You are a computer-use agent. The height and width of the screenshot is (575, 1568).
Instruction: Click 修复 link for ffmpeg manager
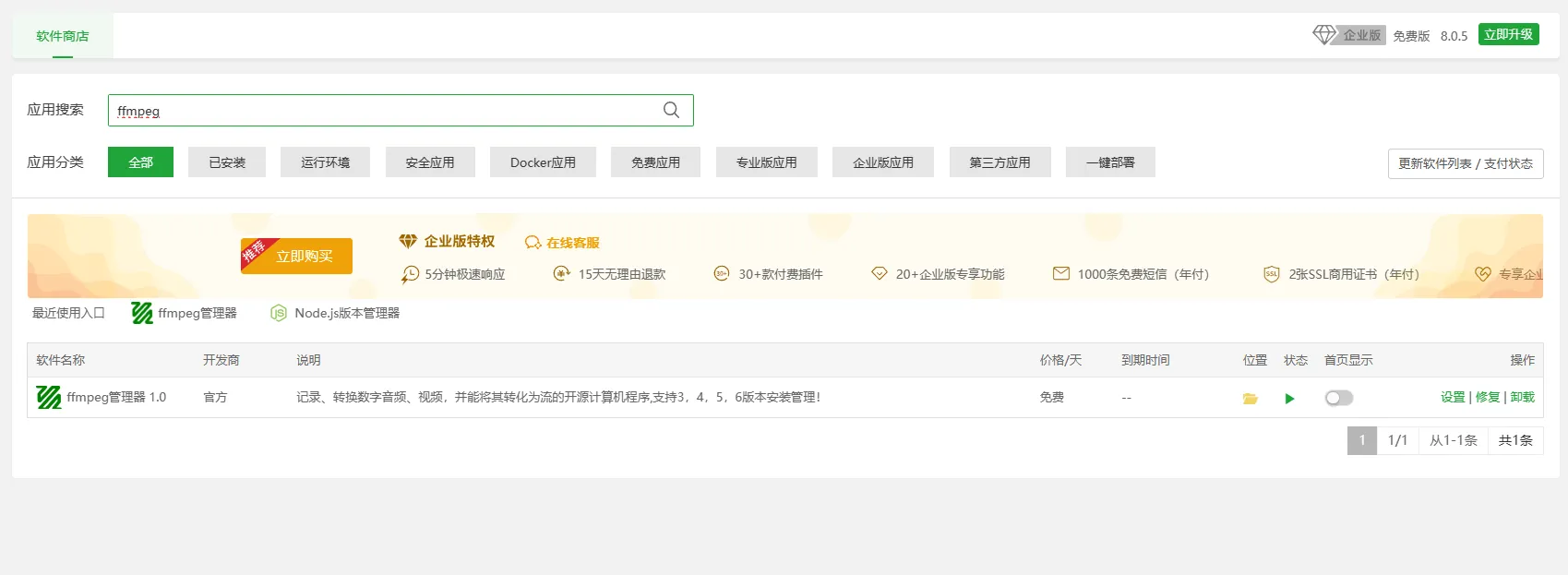1487,397
